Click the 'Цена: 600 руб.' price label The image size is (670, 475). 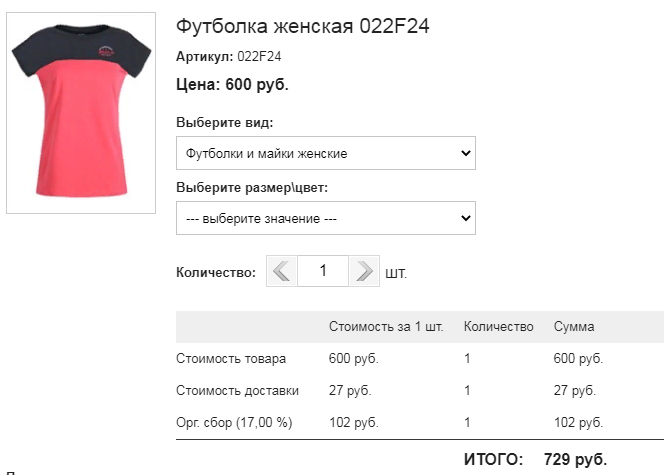(232, 84)
